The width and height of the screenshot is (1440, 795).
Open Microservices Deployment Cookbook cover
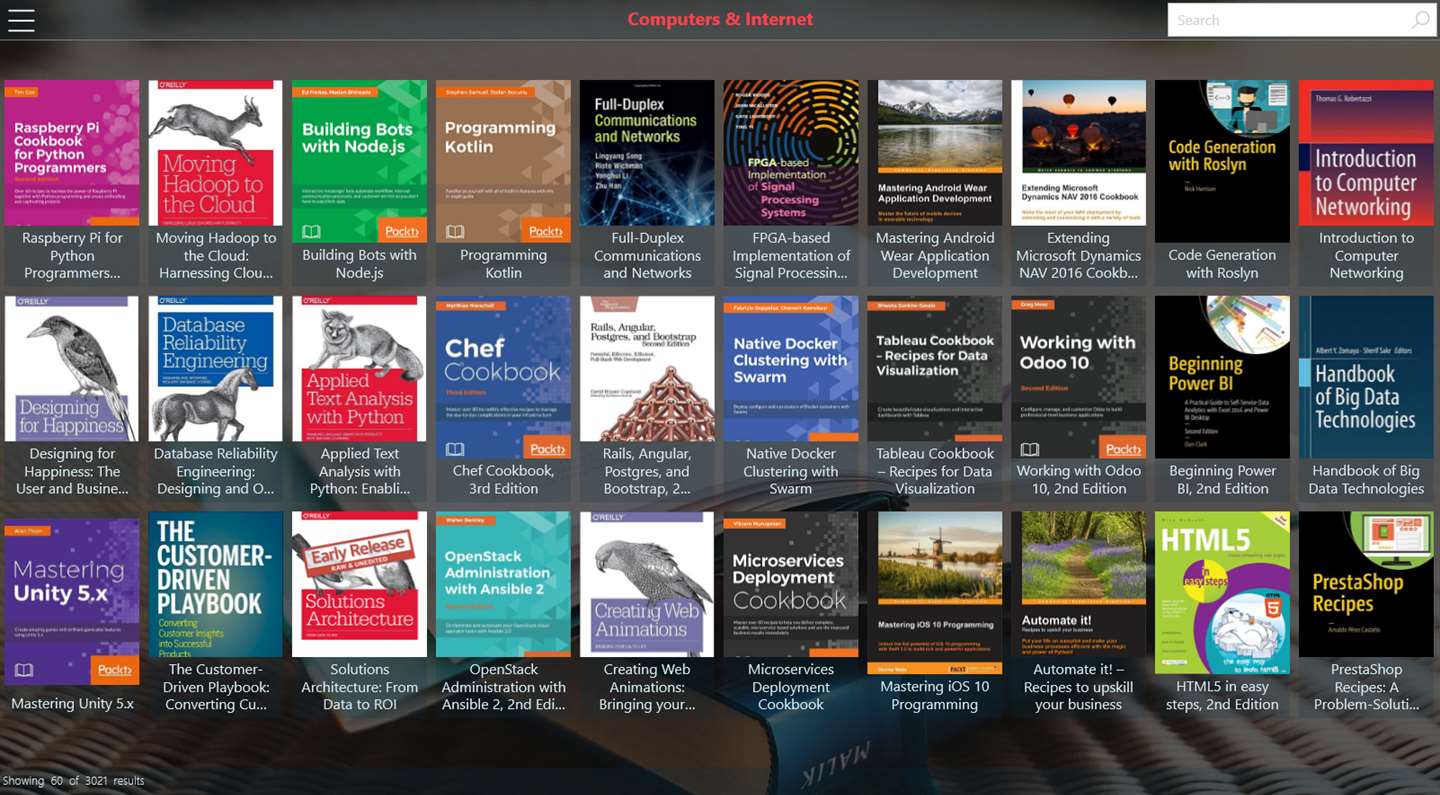(791, 585)
